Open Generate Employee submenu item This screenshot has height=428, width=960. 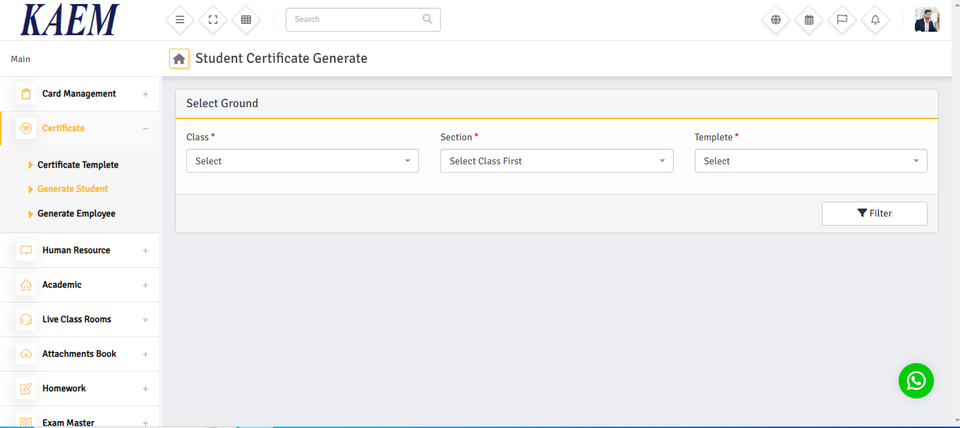coord(76,214)
